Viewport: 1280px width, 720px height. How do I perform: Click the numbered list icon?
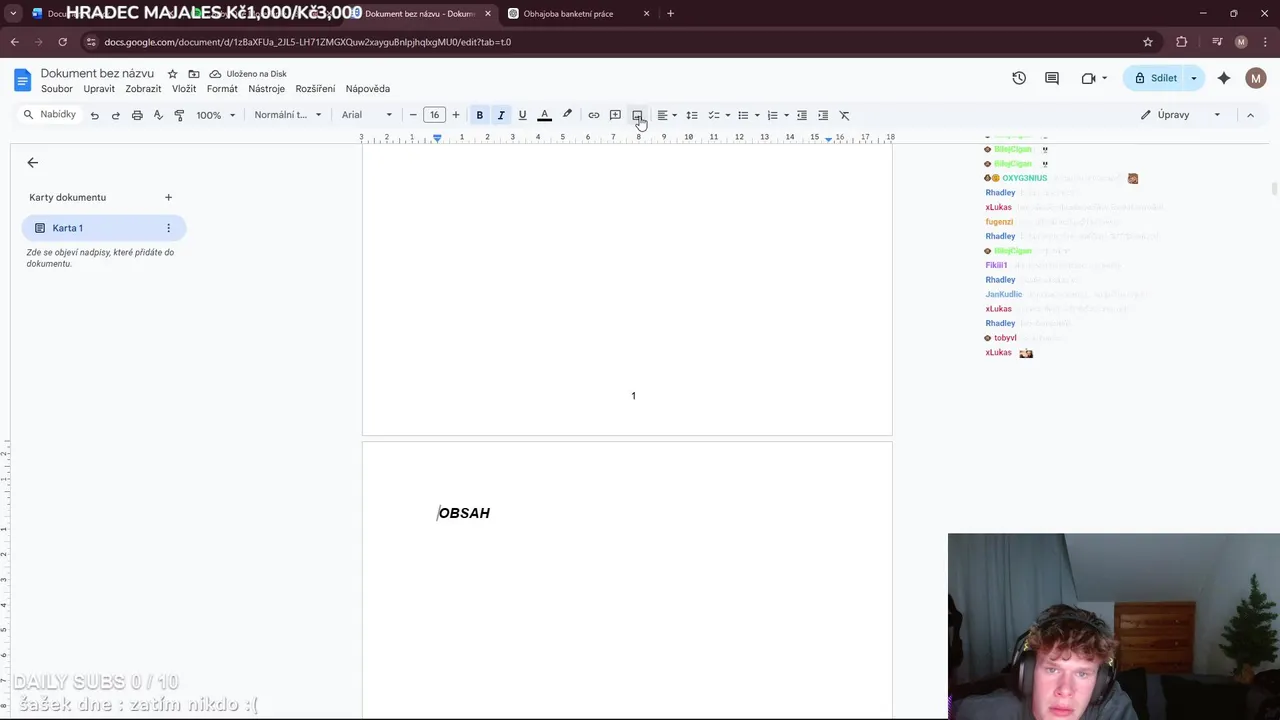(772, 115)
